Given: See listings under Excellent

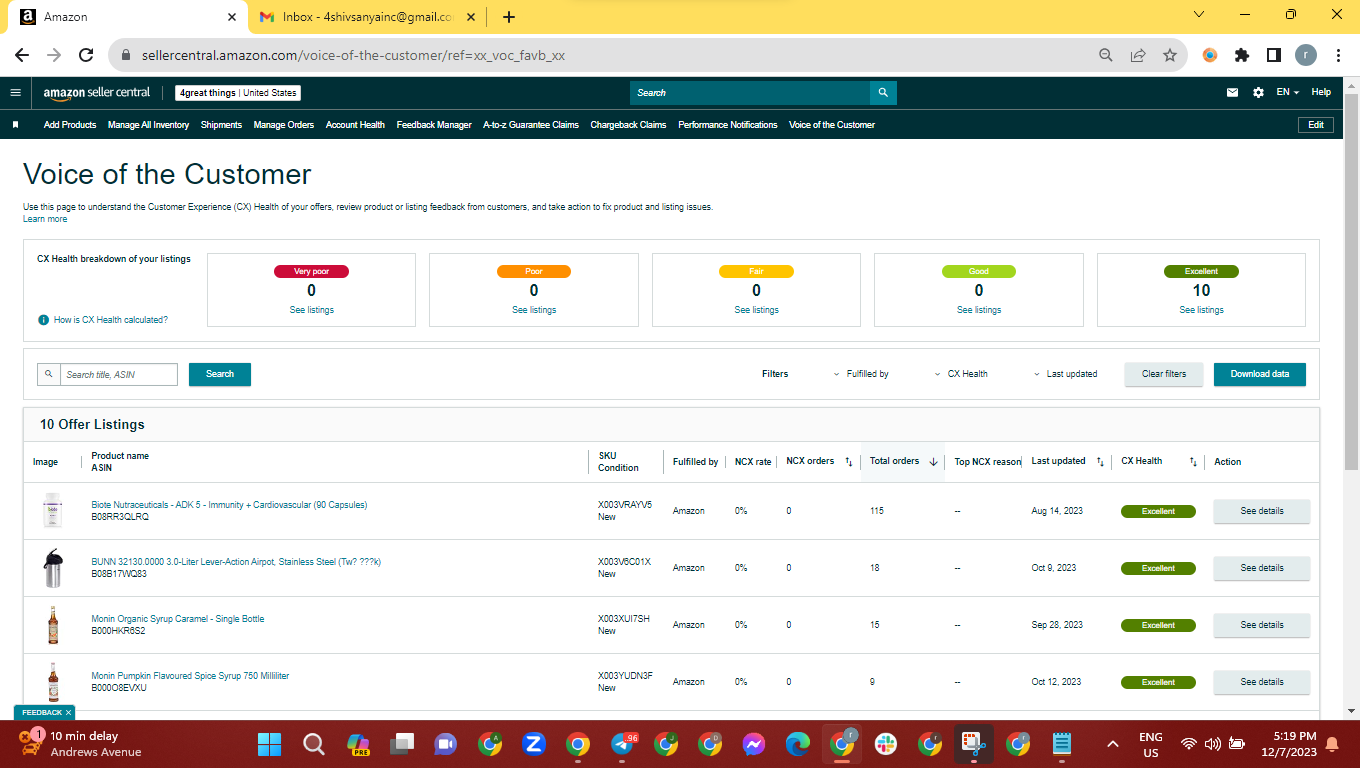Looking at the screenshot, I should coord(1201,310).
